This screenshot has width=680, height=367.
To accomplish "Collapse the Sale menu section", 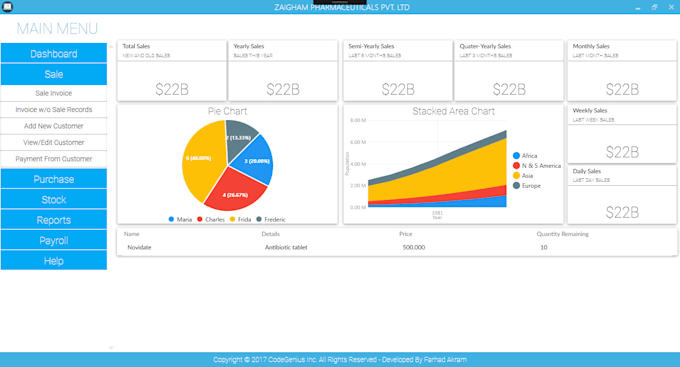I will [54, 74].
